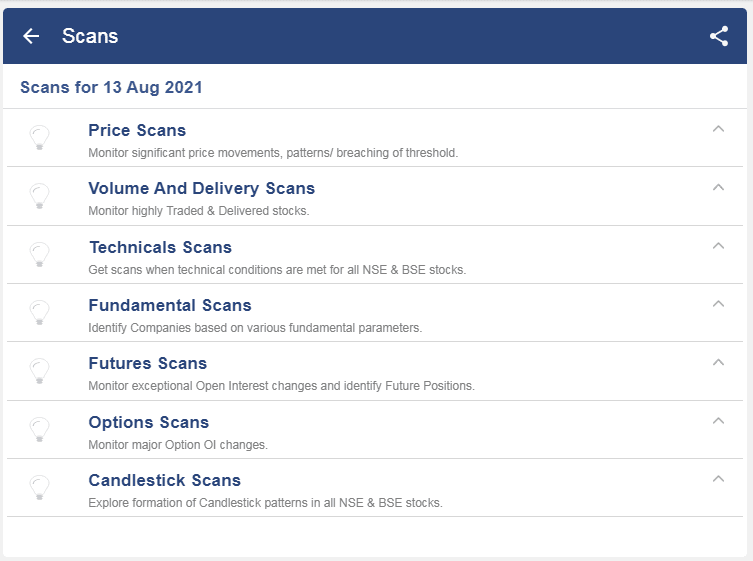
Task: Click 'Monitor significant price movements' description
Action: tap(273, 153)
